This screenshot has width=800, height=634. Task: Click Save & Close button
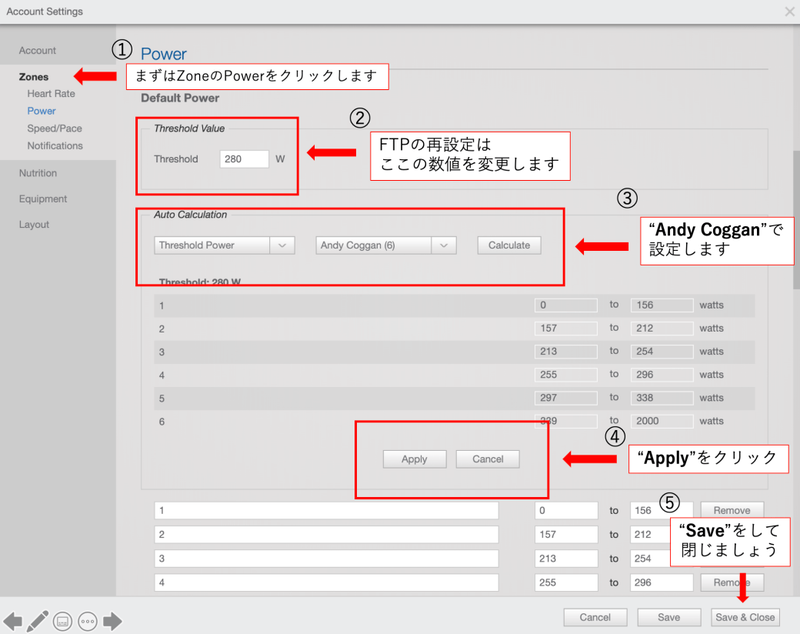745,618
